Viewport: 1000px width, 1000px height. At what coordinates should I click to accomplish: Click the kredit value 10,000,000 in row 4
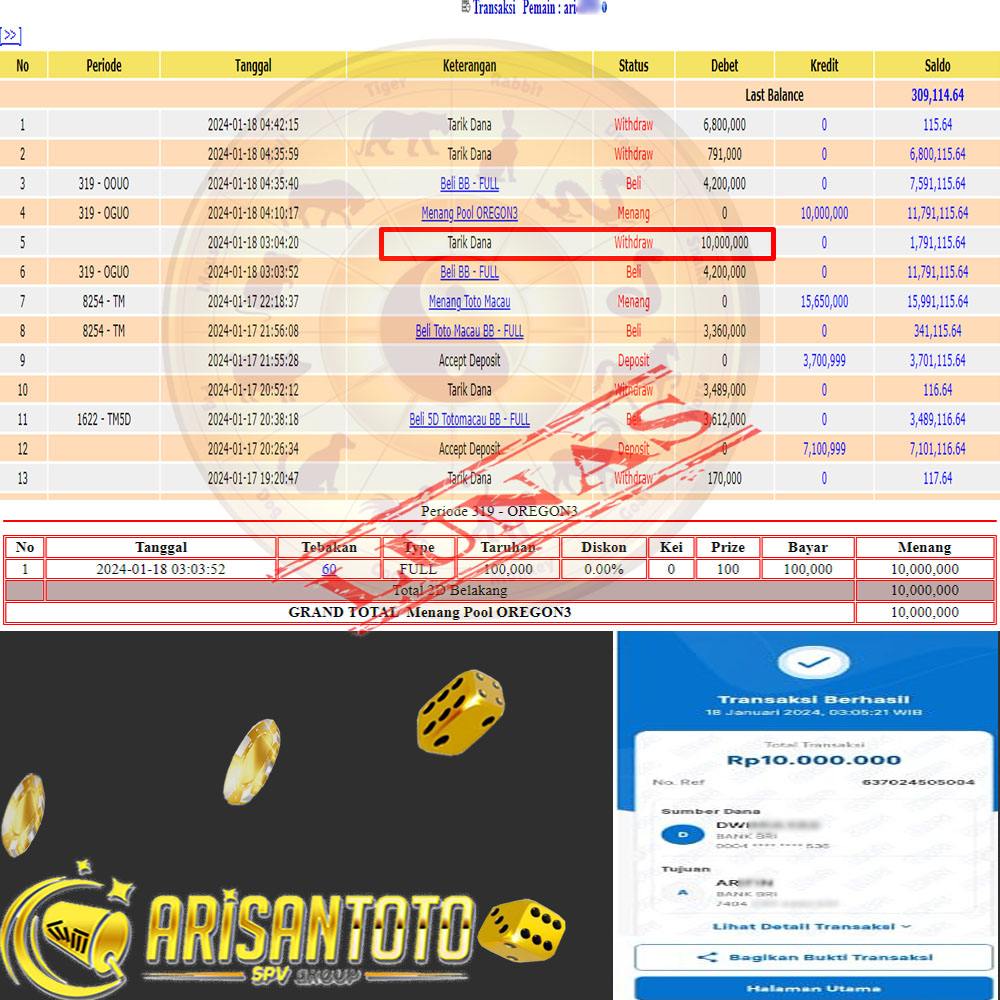(x=824, y=213)
